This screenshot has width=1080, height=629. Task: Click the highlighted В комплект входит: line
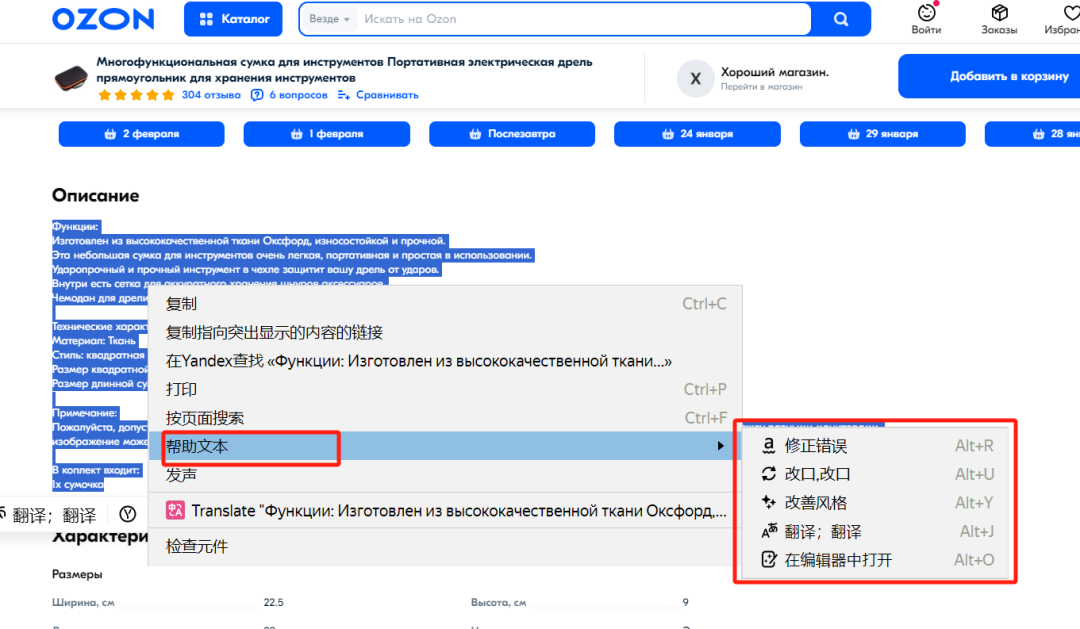pos(96,470)
